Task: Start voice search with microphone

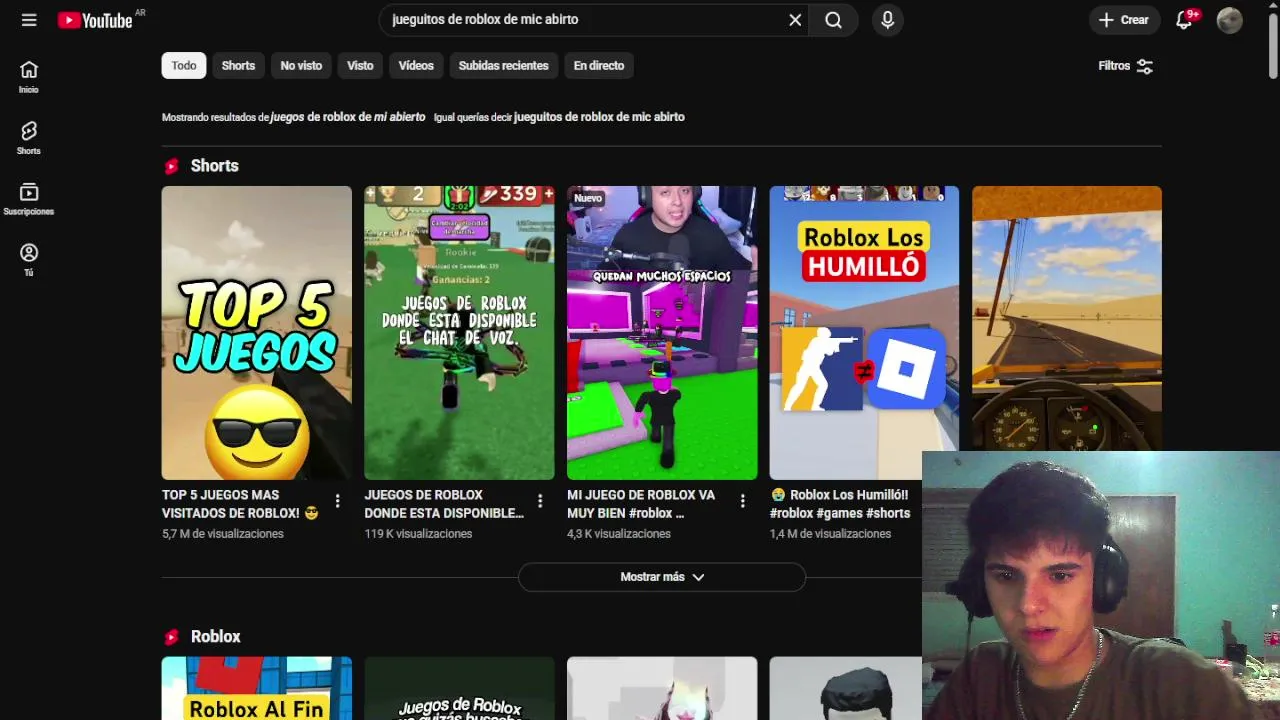Action: click(887, 20)
